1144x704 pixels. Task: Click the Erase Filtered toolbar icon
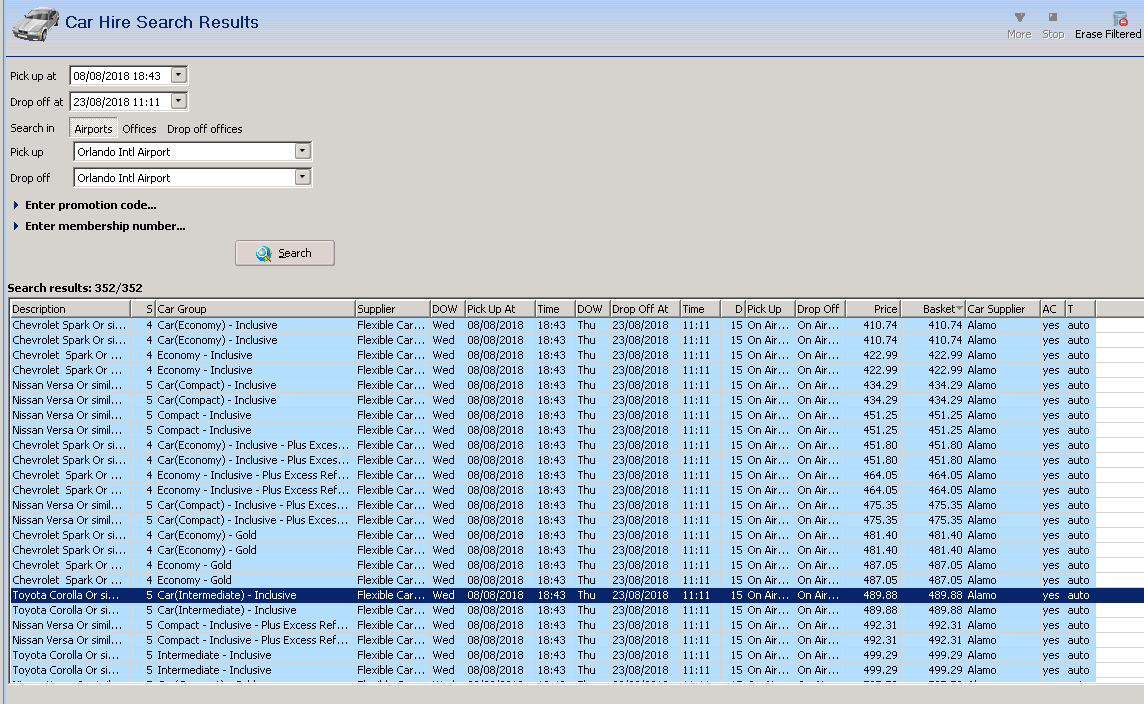pyautogui.click(x=1108, y=25)
